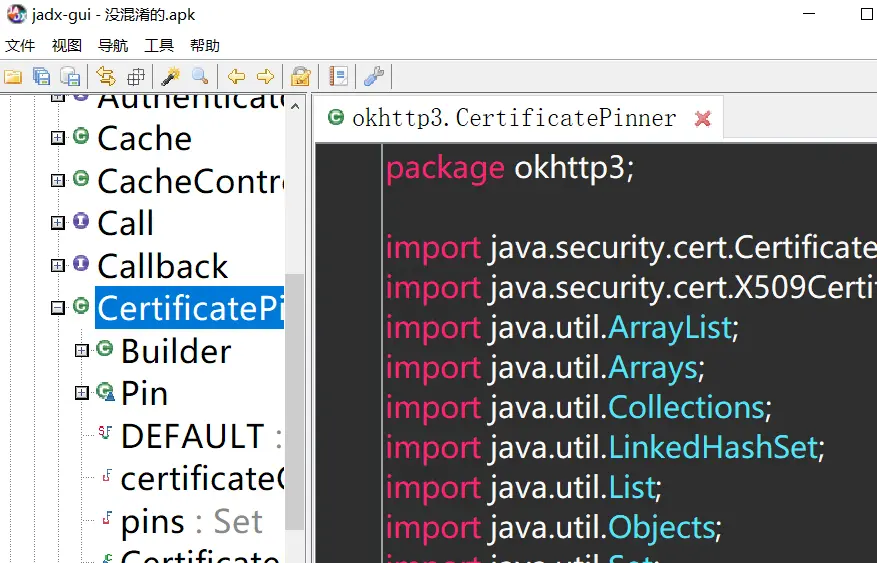Navigate back with left arrow icon
This screenshot has height=563, width=877.
point(237,77)
